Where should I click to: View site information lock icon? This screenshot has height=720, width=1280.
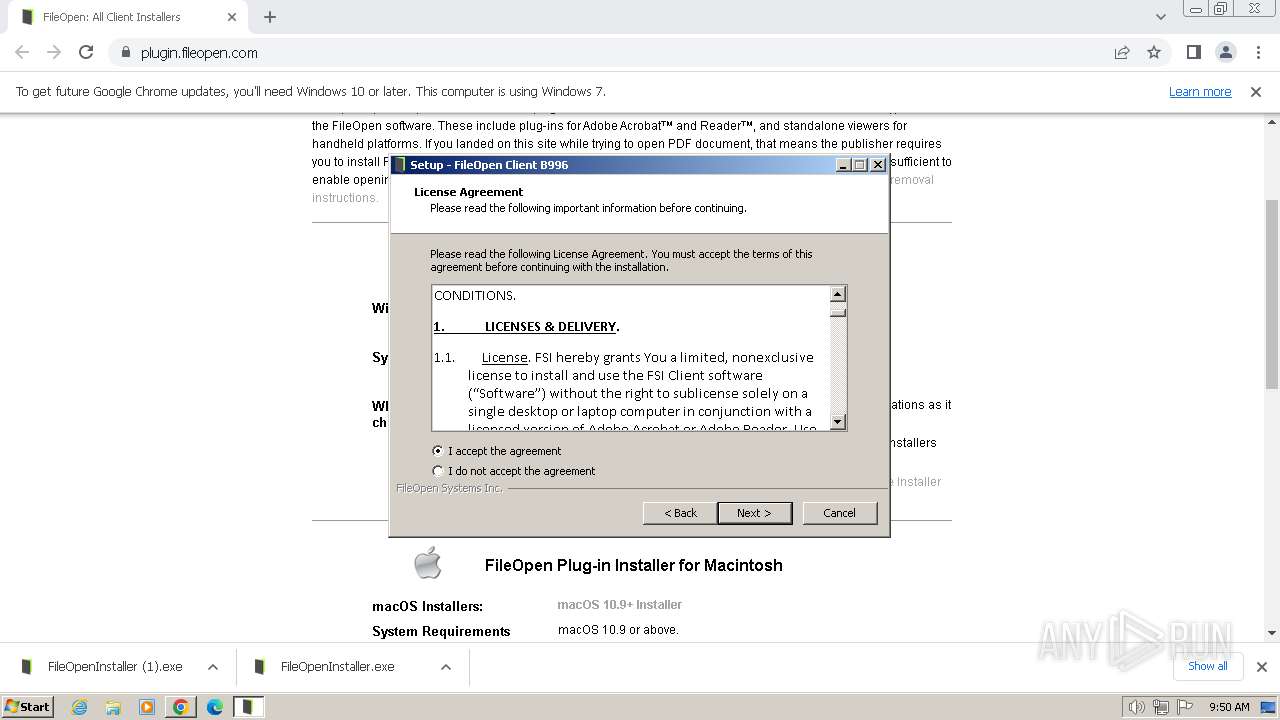(125, 53)
